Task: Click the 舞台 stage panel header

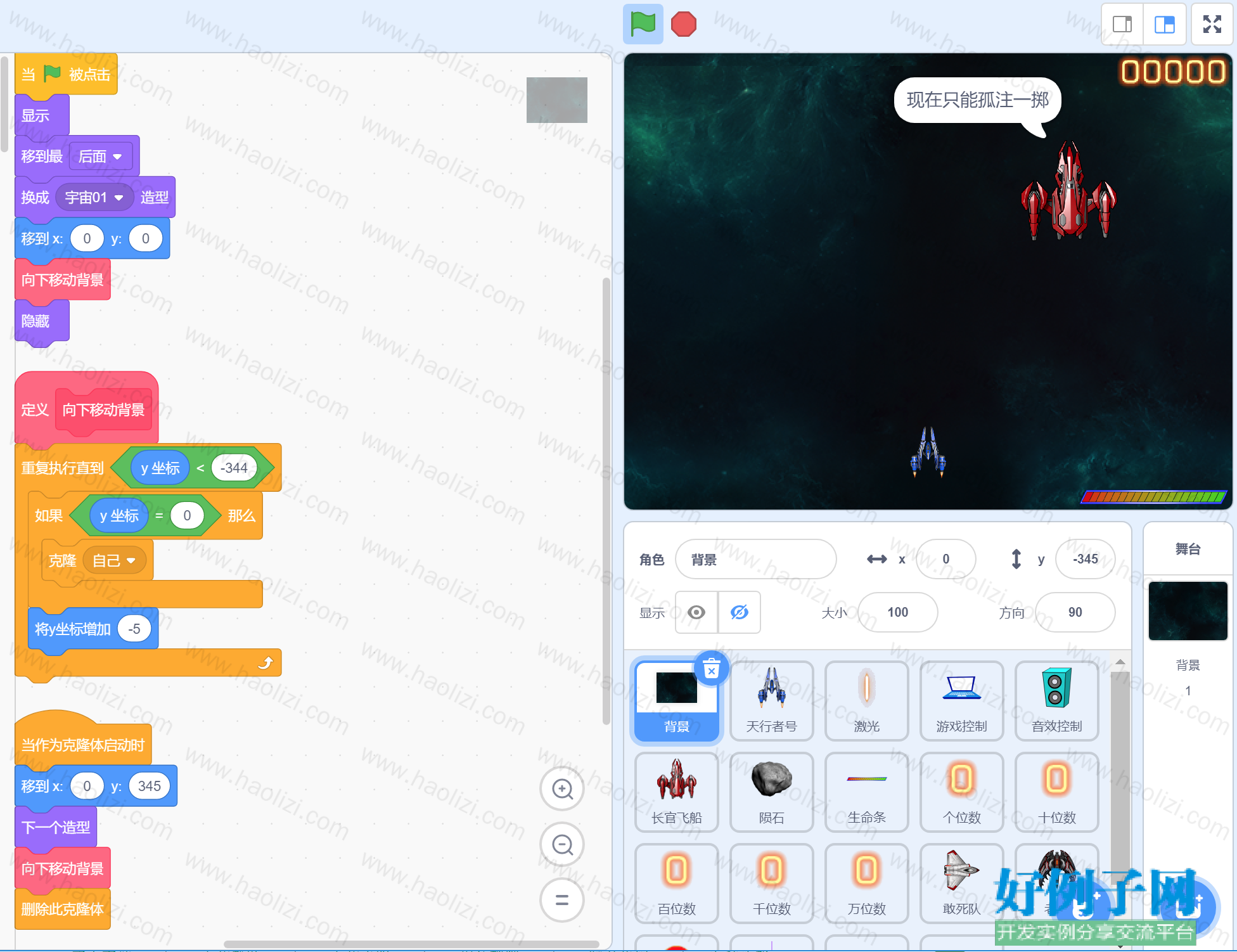Action: tap(1188, 549)
